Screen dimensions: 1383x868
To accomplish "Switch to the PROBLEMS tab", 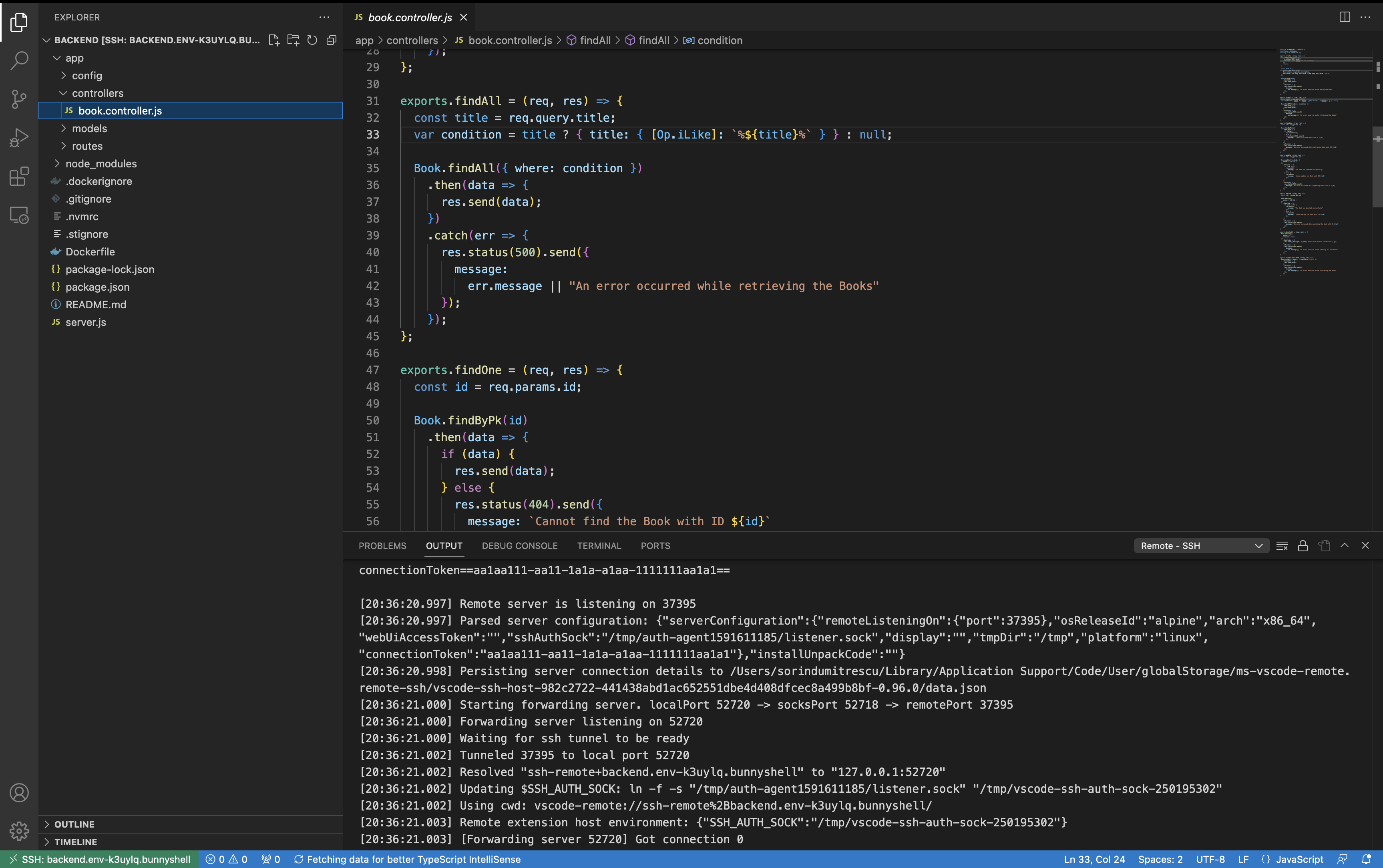I will coord(382,545).
